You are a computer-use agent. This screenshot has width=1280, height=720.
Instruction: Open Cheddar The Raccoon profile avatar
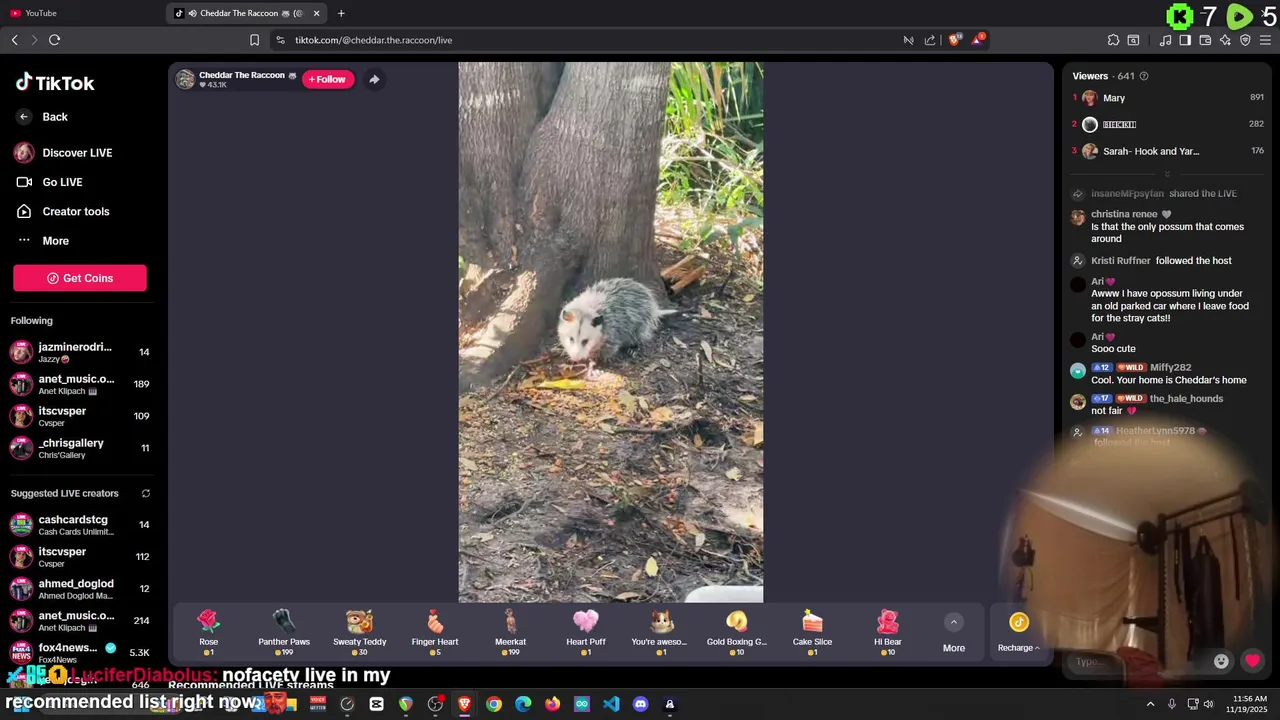(185, 79)
